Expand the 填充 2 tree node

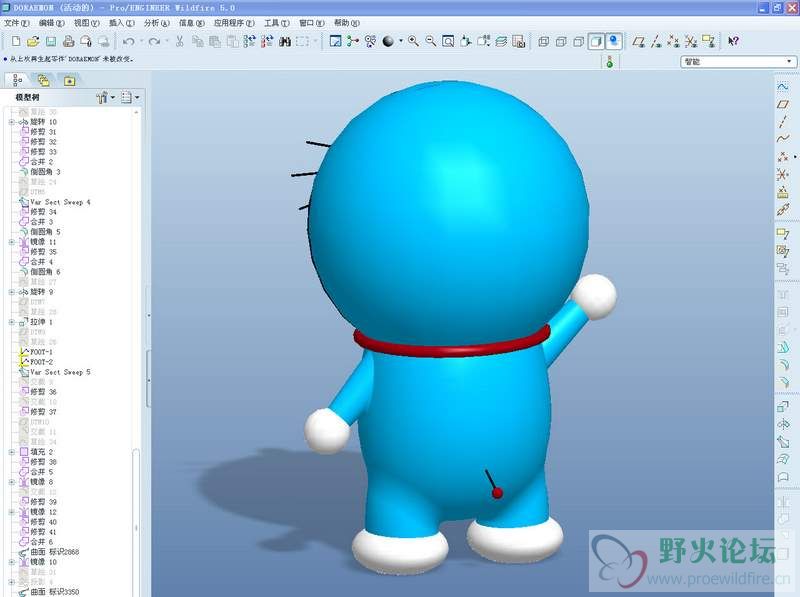pos(12,452)
